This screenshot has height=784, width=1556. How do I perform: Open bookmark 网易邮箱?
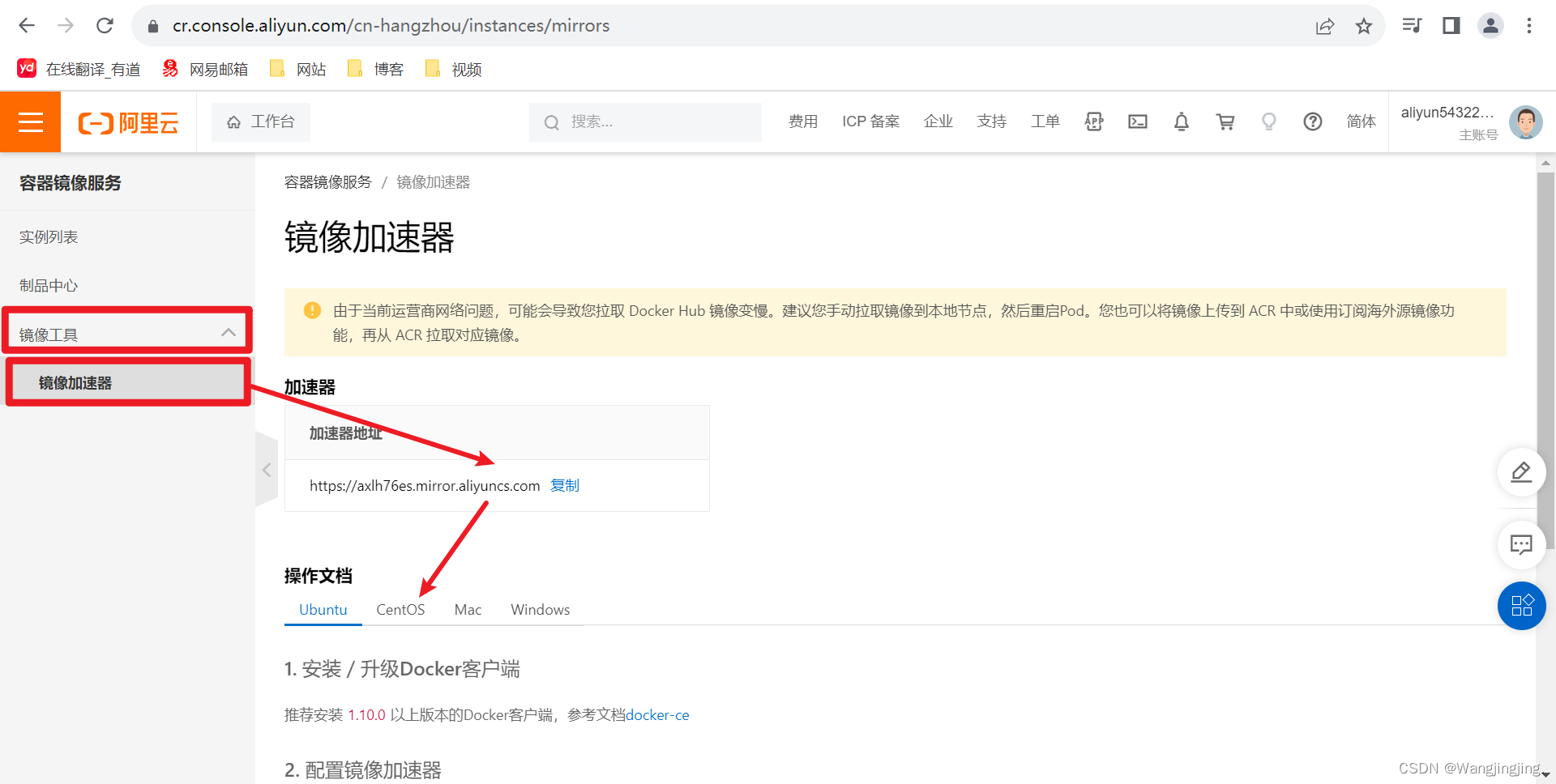205,69
